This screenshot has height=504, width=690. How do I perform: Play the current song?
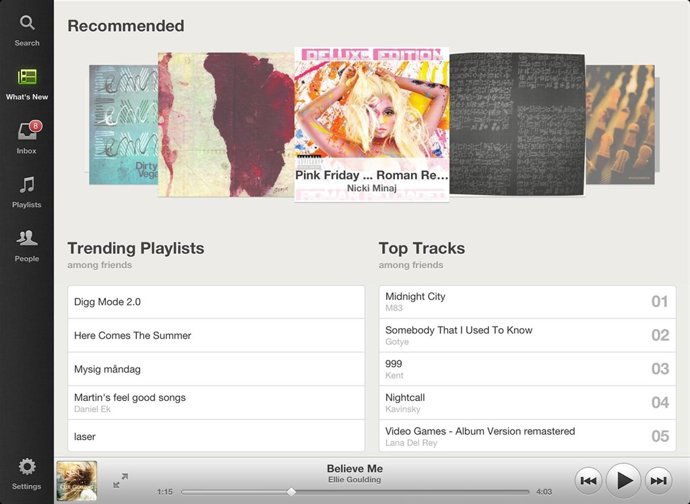pos(624,480)
